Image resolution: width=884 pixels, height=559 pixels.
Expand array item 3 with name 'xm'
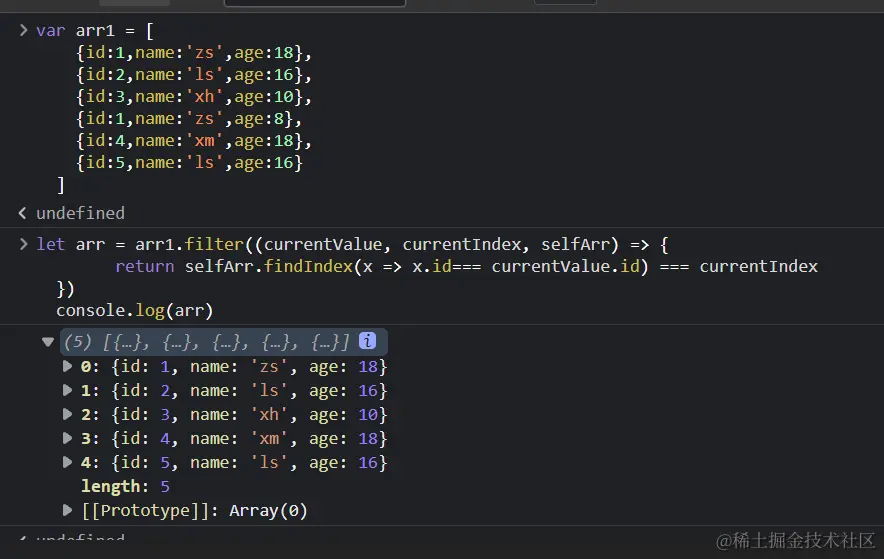[67, 438]
